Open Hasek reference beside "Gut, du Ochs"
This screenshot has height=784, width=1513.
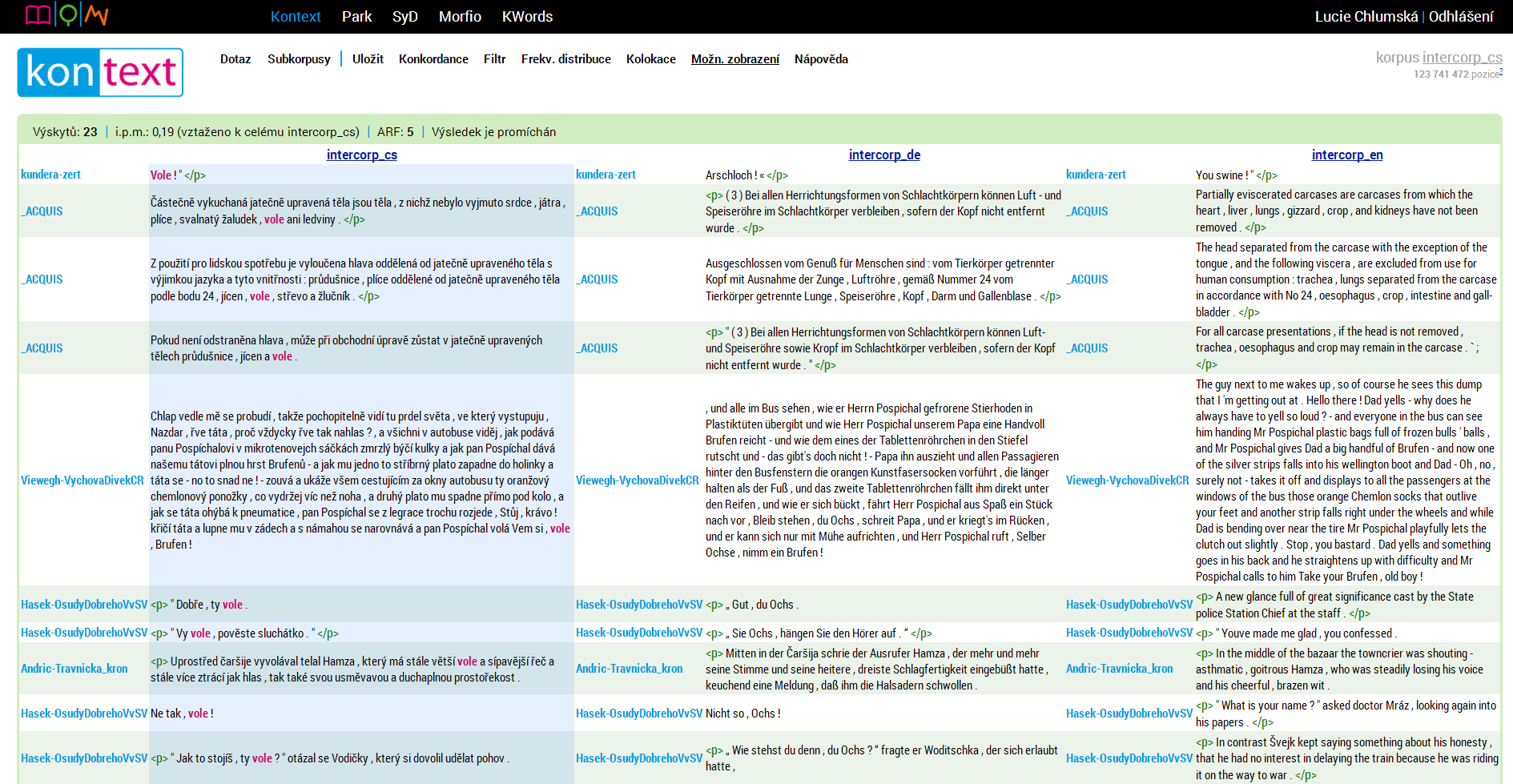tap(639, 605)
